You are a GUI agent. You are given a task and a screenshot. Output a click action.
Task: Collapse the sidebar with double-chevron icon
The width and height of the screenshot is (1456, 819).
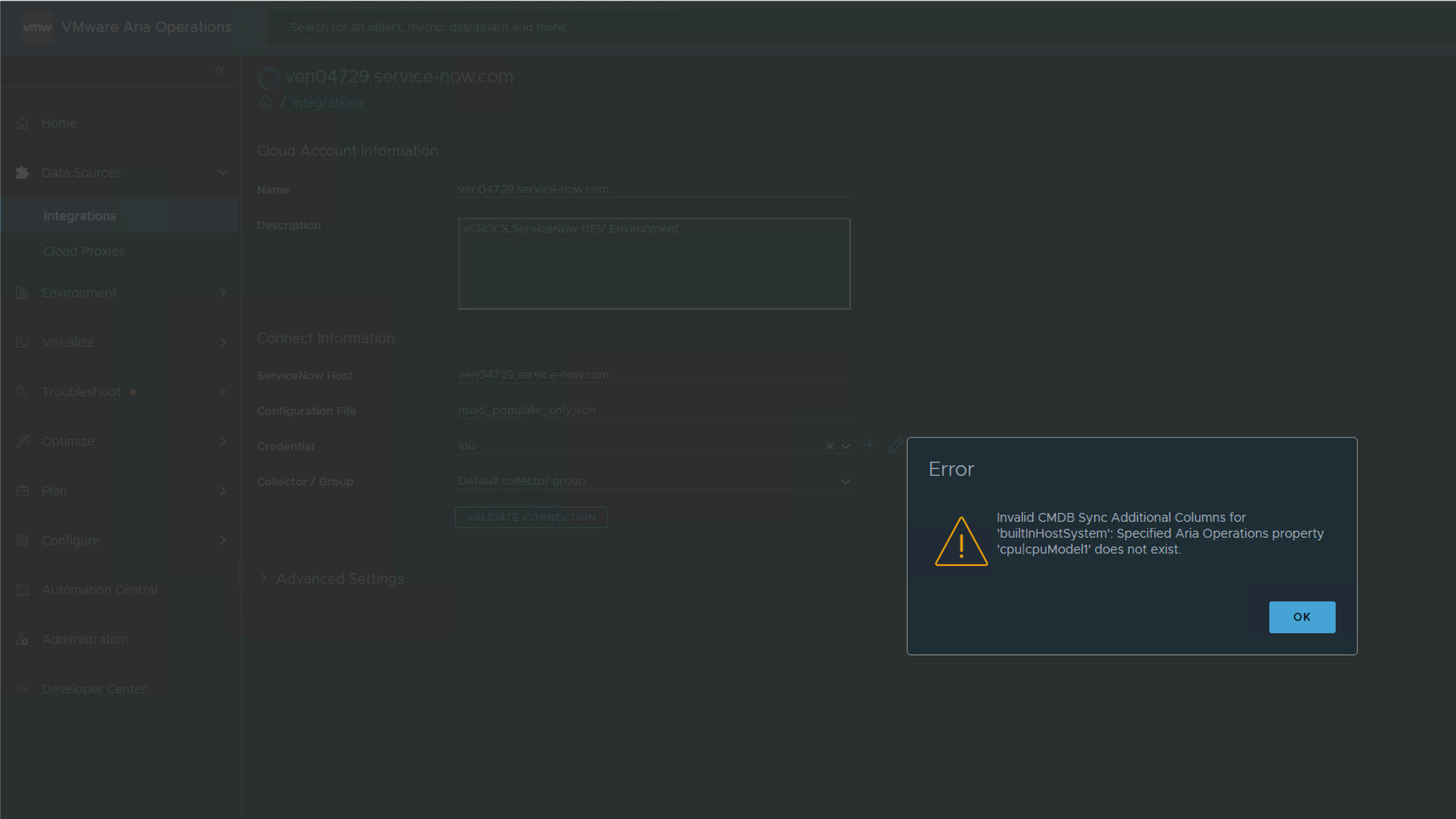pos(219,71)
